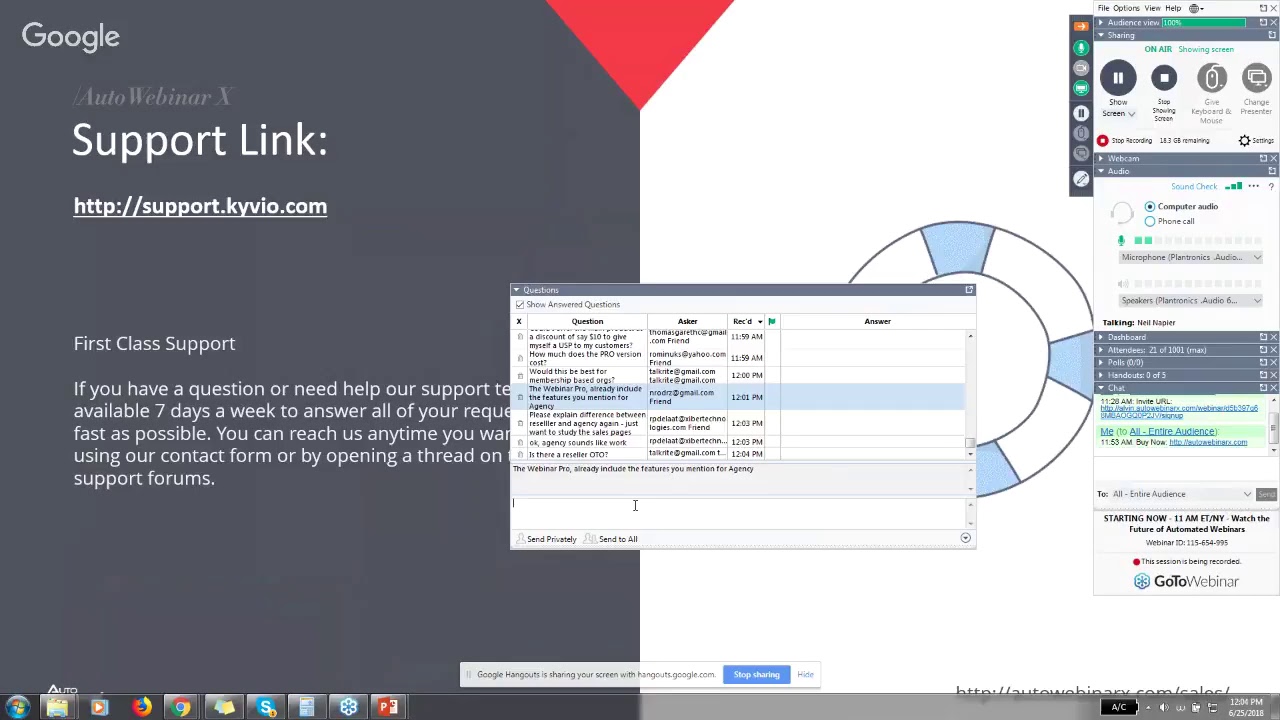Click the Asker column header
Image resolution: width=1280 pixels, height=720 pixels.
(687, 321)
